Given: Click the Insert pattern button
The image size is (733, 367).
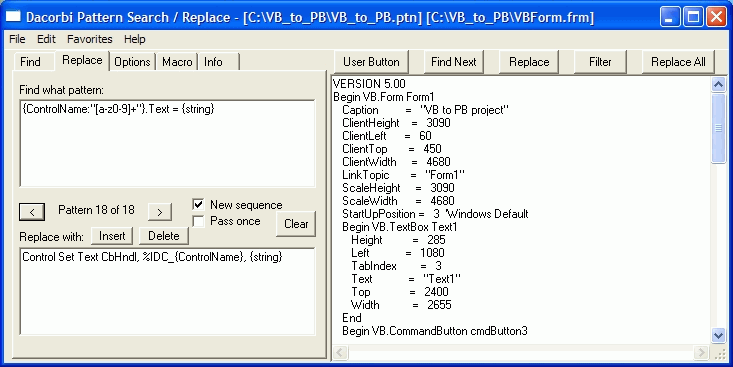Looking at the screenshot, I should coord(112,236).
